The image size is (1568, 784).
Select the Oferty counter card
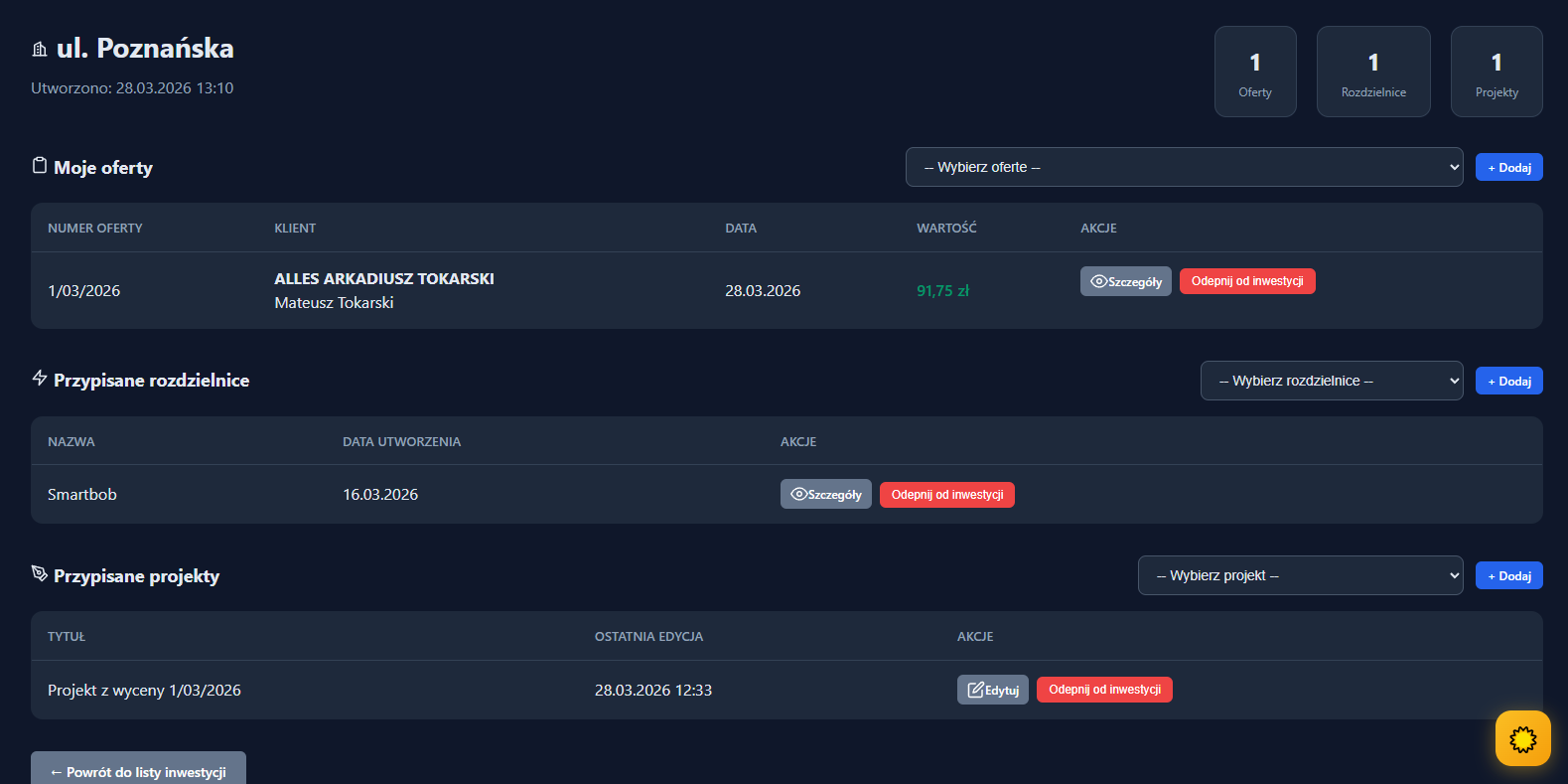point(1255,72)
